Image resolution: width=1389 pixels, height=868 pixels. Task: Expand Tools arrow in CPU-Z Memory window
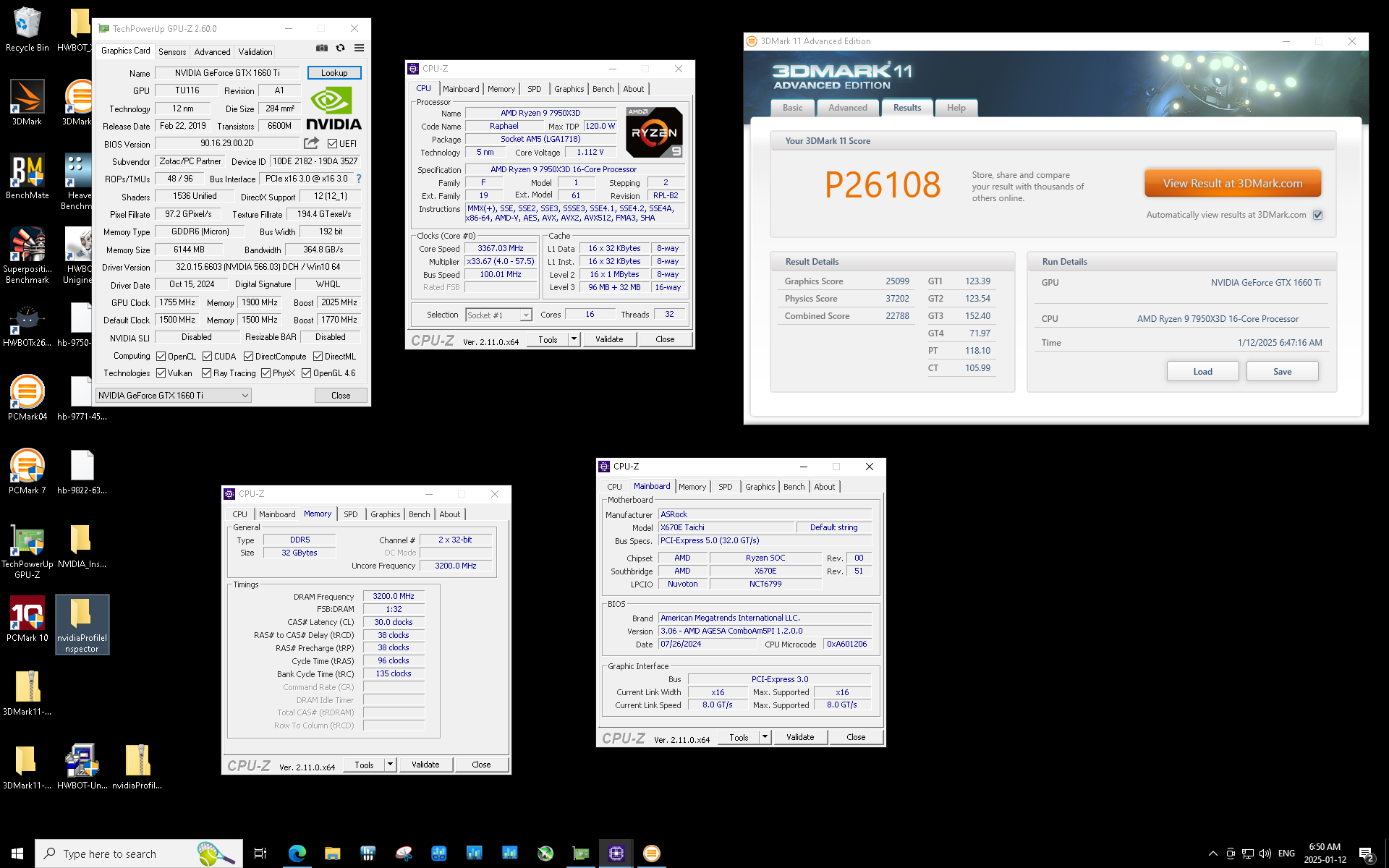(x=390, y=765)
